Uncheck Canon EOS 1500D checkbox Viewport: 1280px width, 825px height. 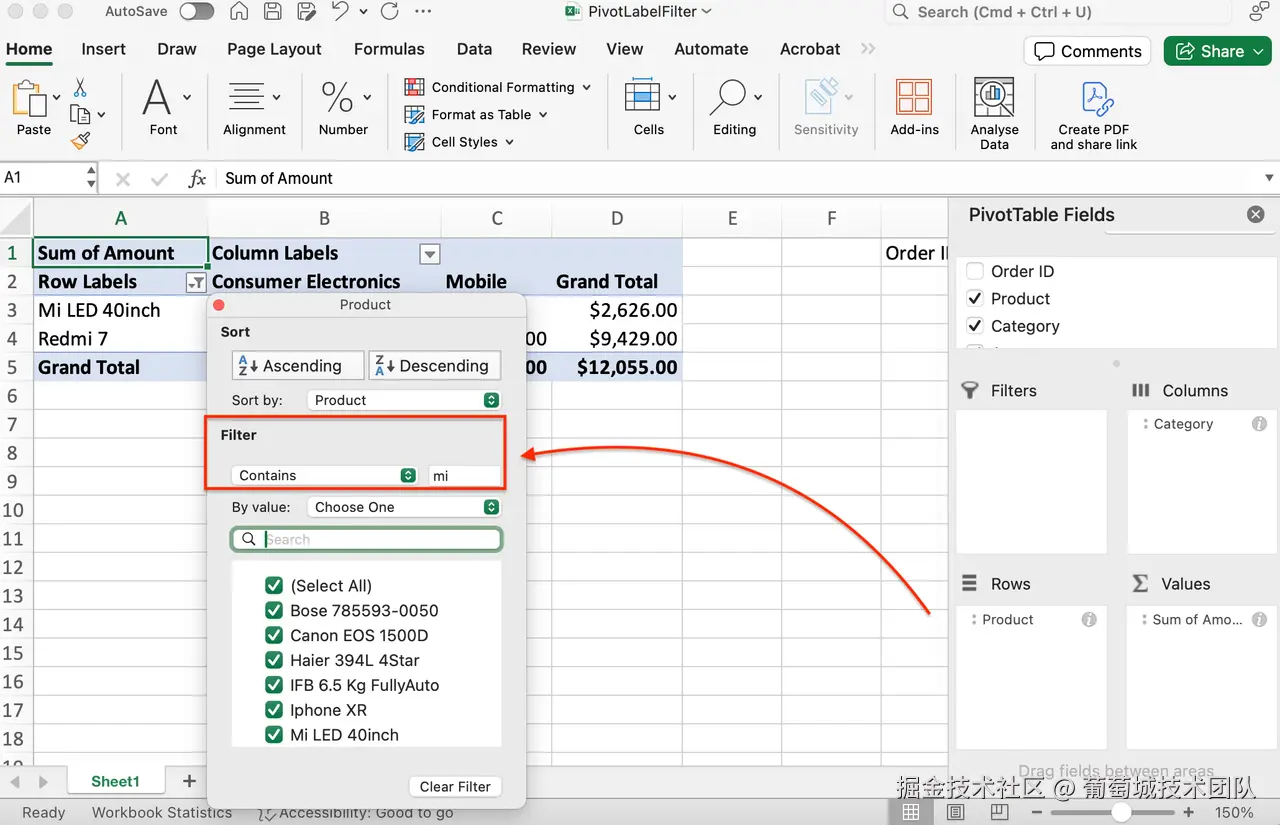273,636
